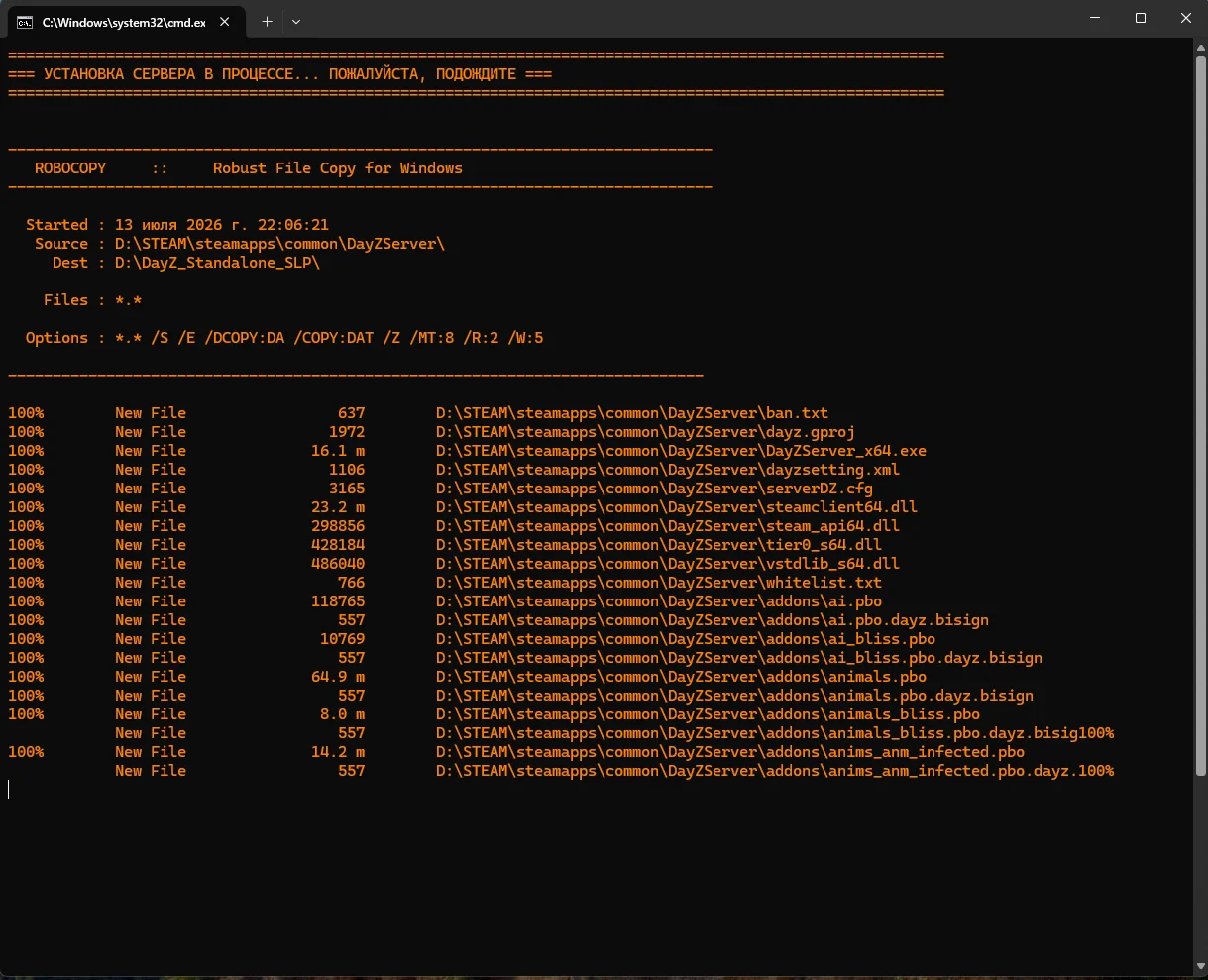The height and width of the screenshot is (980, 1208).
Task: Maximize the terminal window
Action: pyautogui.click(x=1140, y=19)
